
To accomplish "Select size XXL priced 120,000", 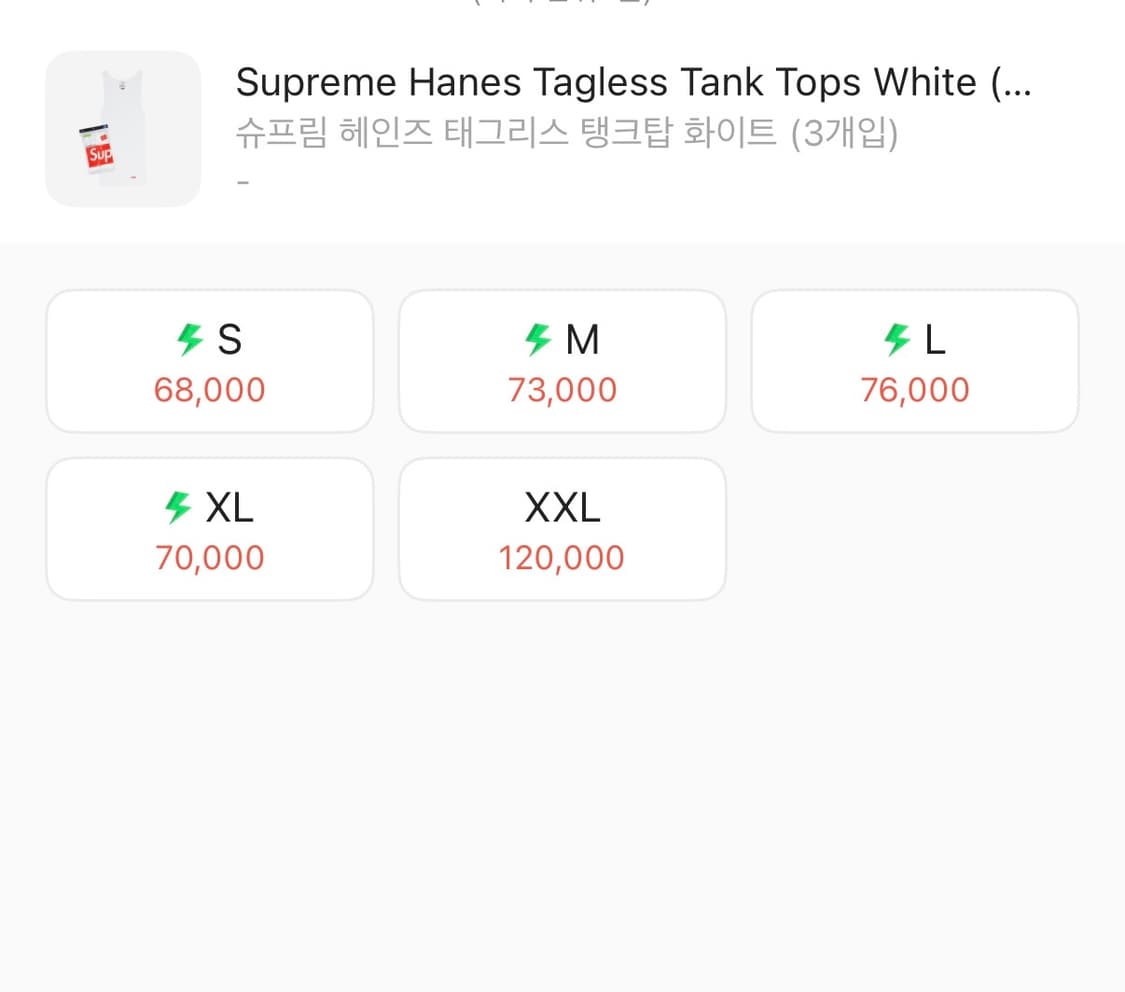I will tap(562, 529).
